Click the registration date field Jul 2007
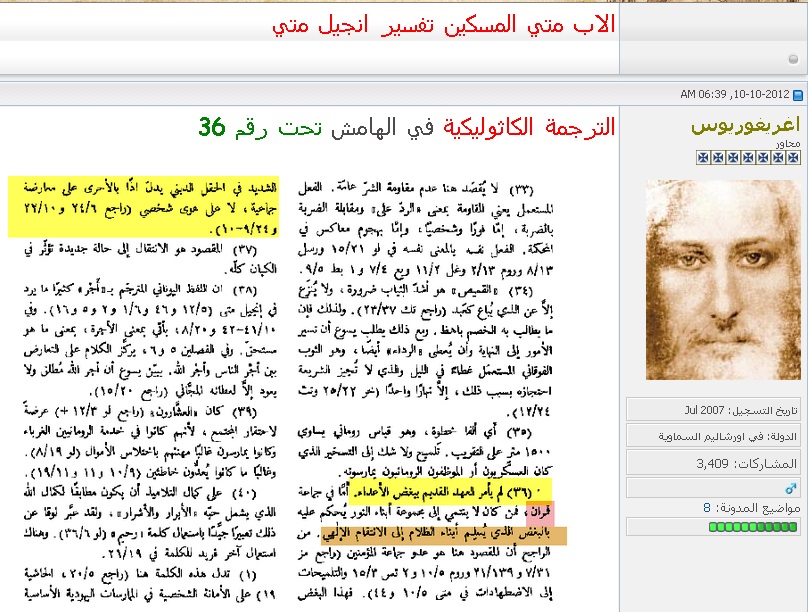Viewport: 808px width, 612px height. click(x=715, y=411)
